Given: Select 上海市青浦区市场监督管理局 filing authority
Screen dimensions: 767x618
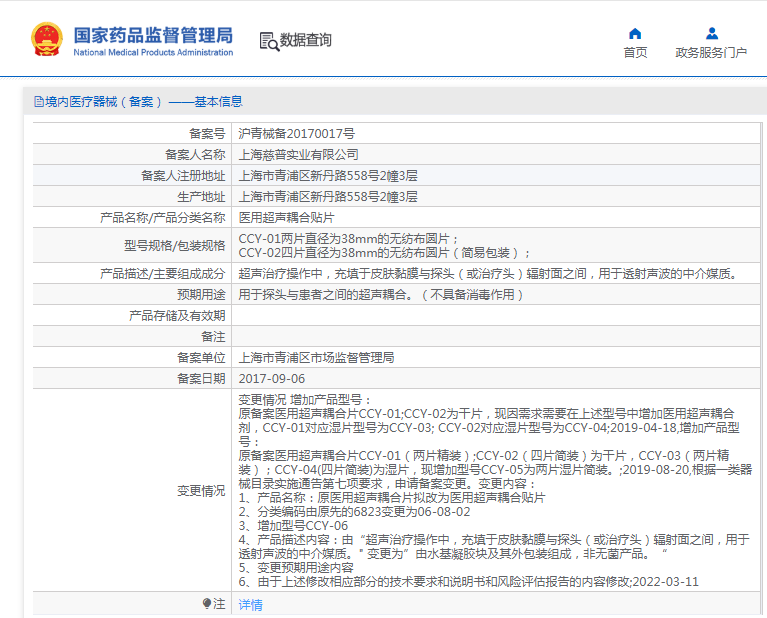Looking at the screenshot, I should (x=316, y=358).
